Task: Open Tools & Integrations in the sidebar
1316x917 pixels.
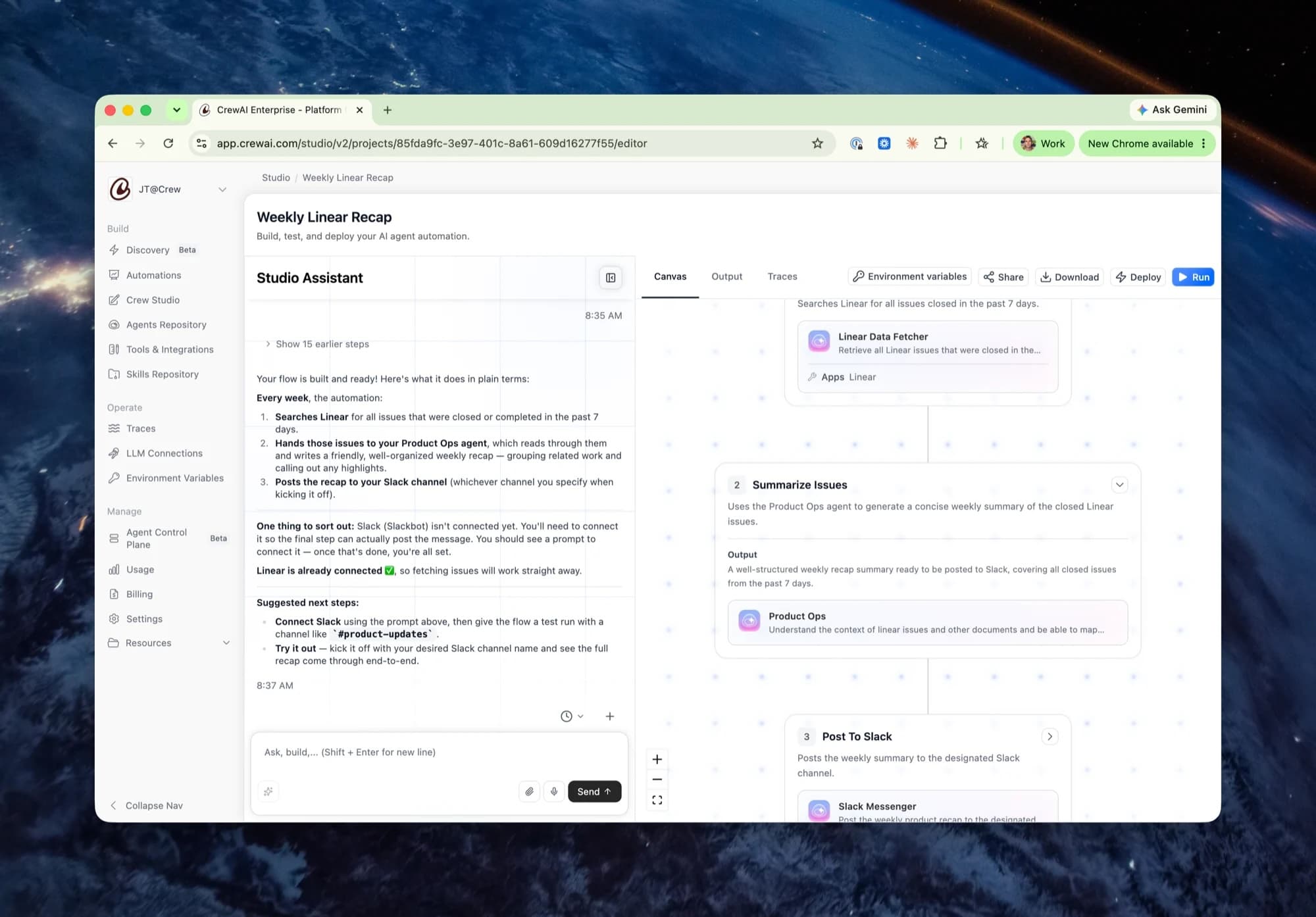Action: point(169,349)
